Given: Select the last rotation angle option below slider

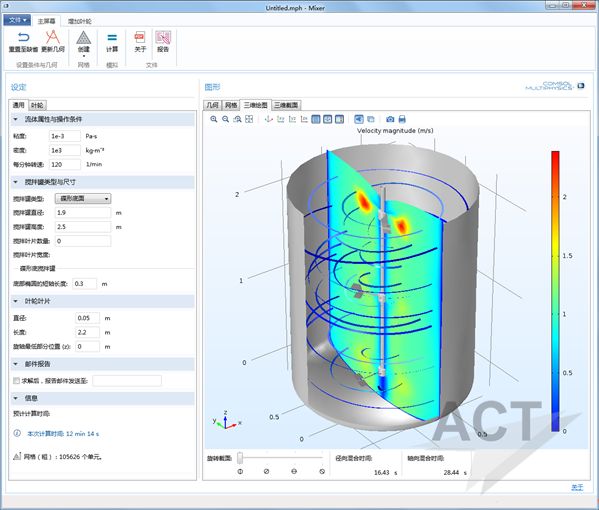Looking at the screenshot, I should click(x=322, y=471).
